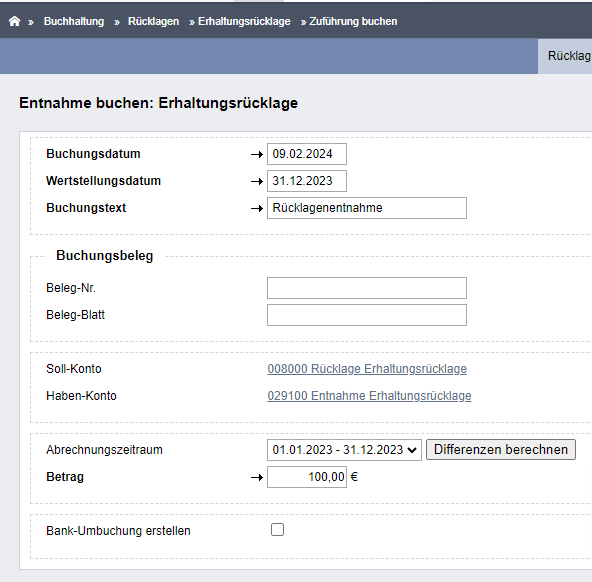Click Differenzen berechnen button

tap(501, 450)
